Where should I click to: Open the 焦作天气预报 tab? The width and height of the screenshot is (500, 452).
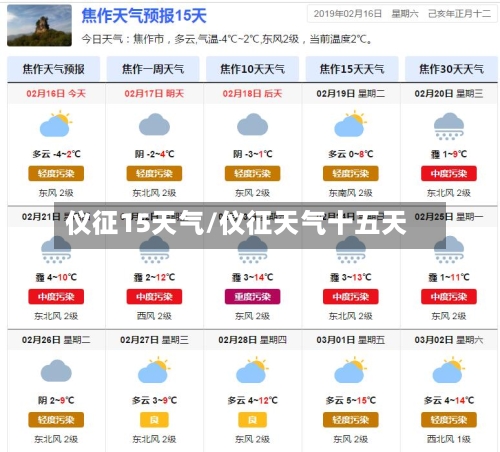click(x=53, y=69)
